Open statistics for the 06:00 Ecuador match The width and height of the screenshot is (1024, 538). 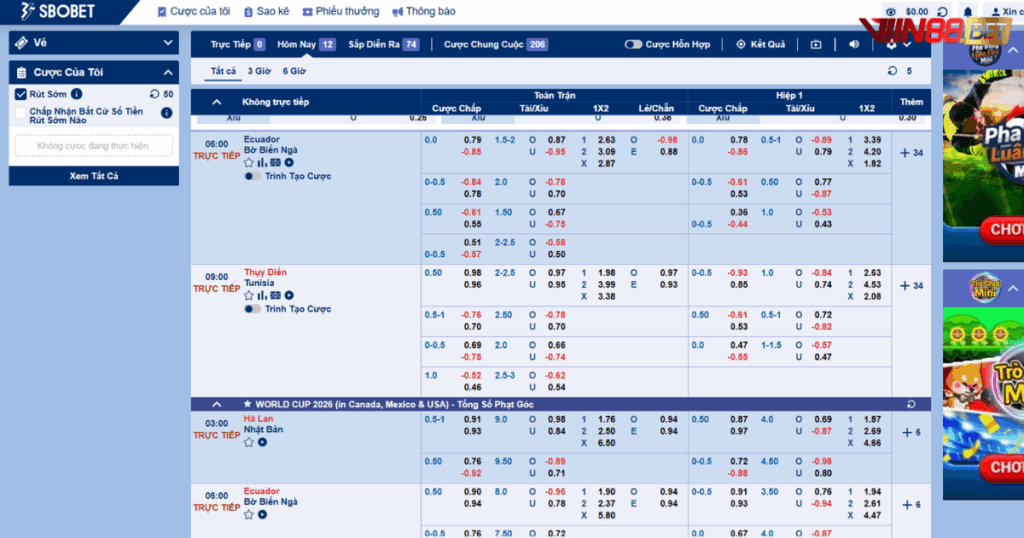pos(262,163)
